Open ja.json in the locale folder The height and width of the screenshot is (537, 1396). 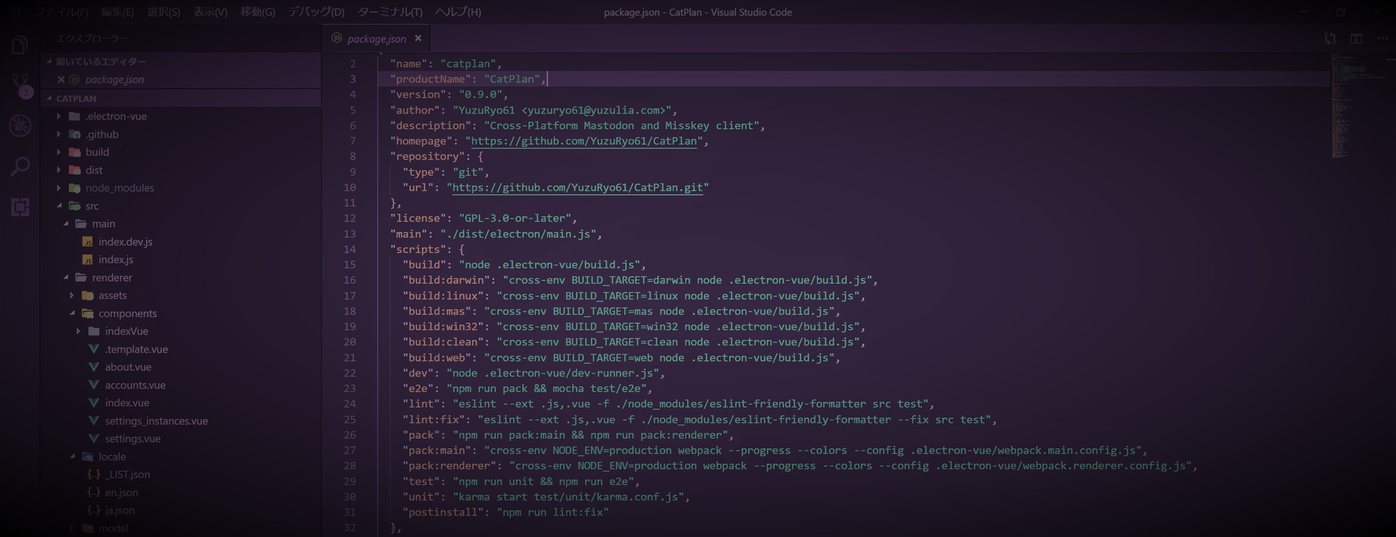coord(119,510)
